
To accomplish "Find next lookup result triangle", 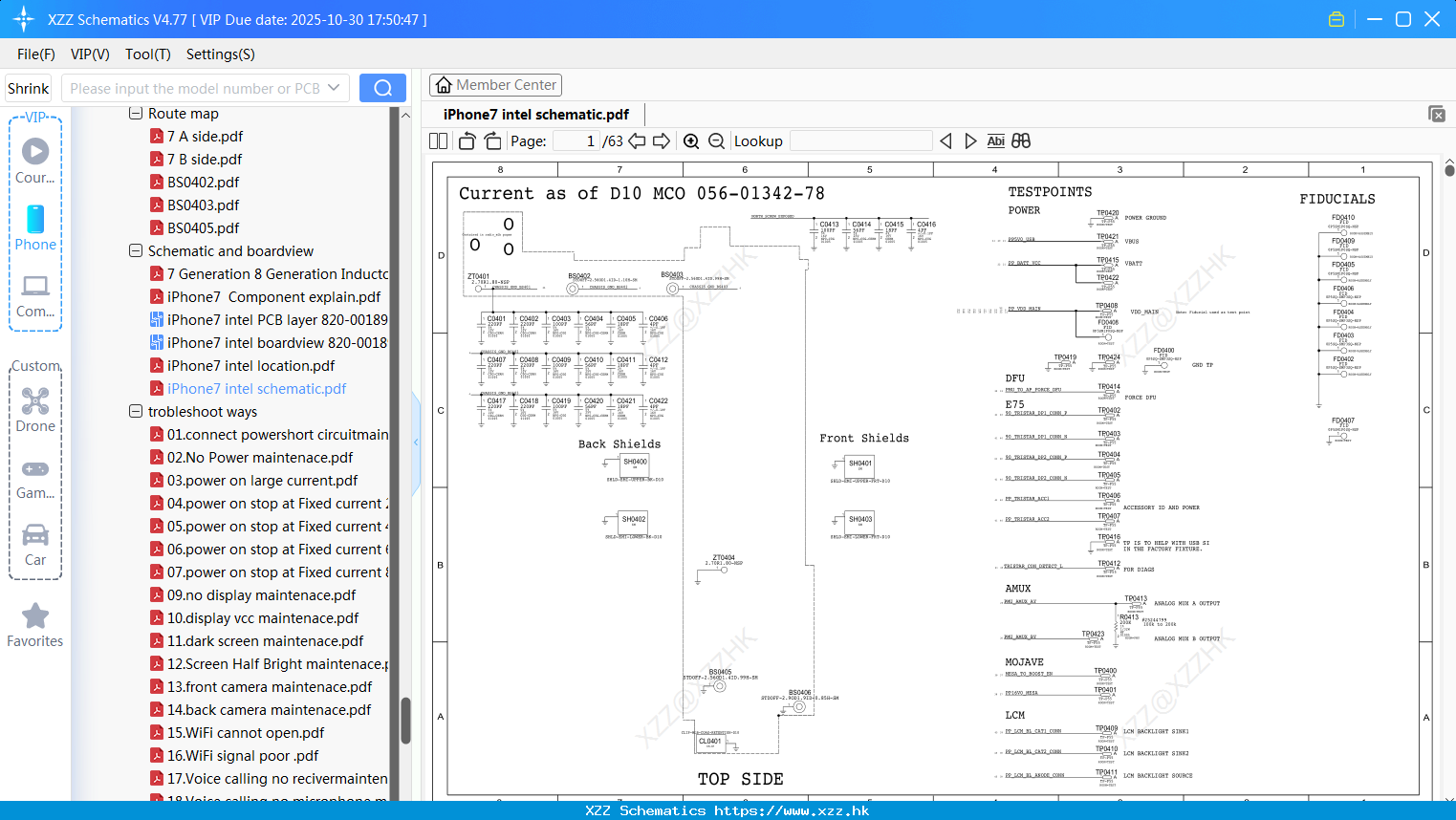I will tap(970, 141).
